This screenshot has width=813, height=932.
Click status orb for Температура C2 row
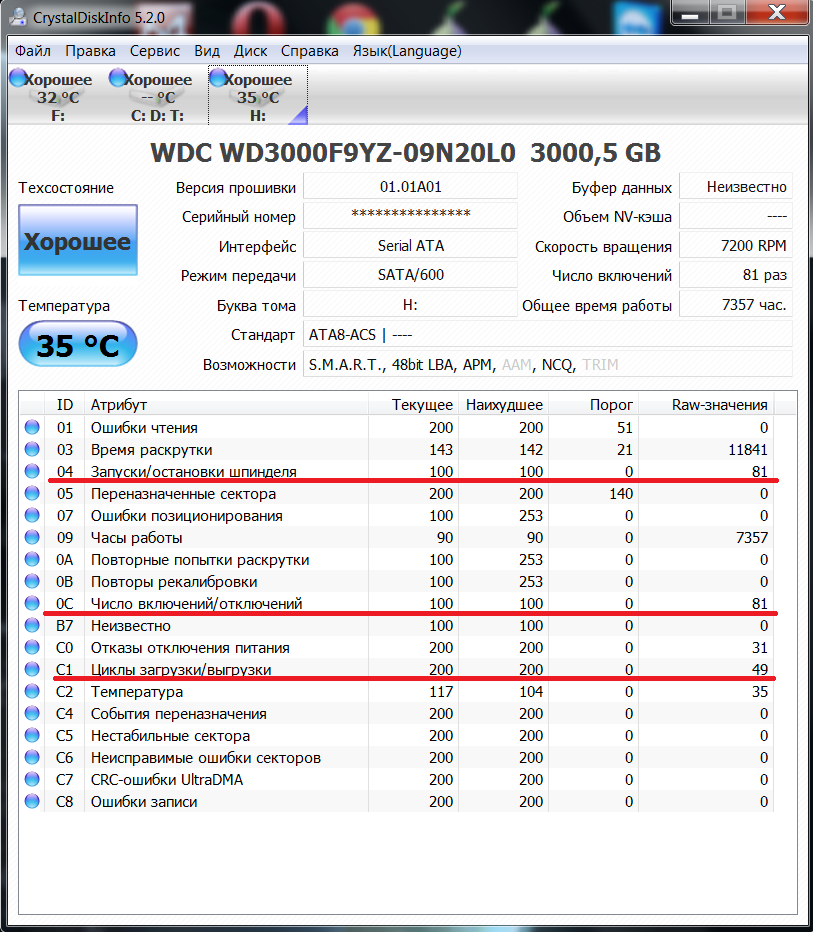point(32,691)
